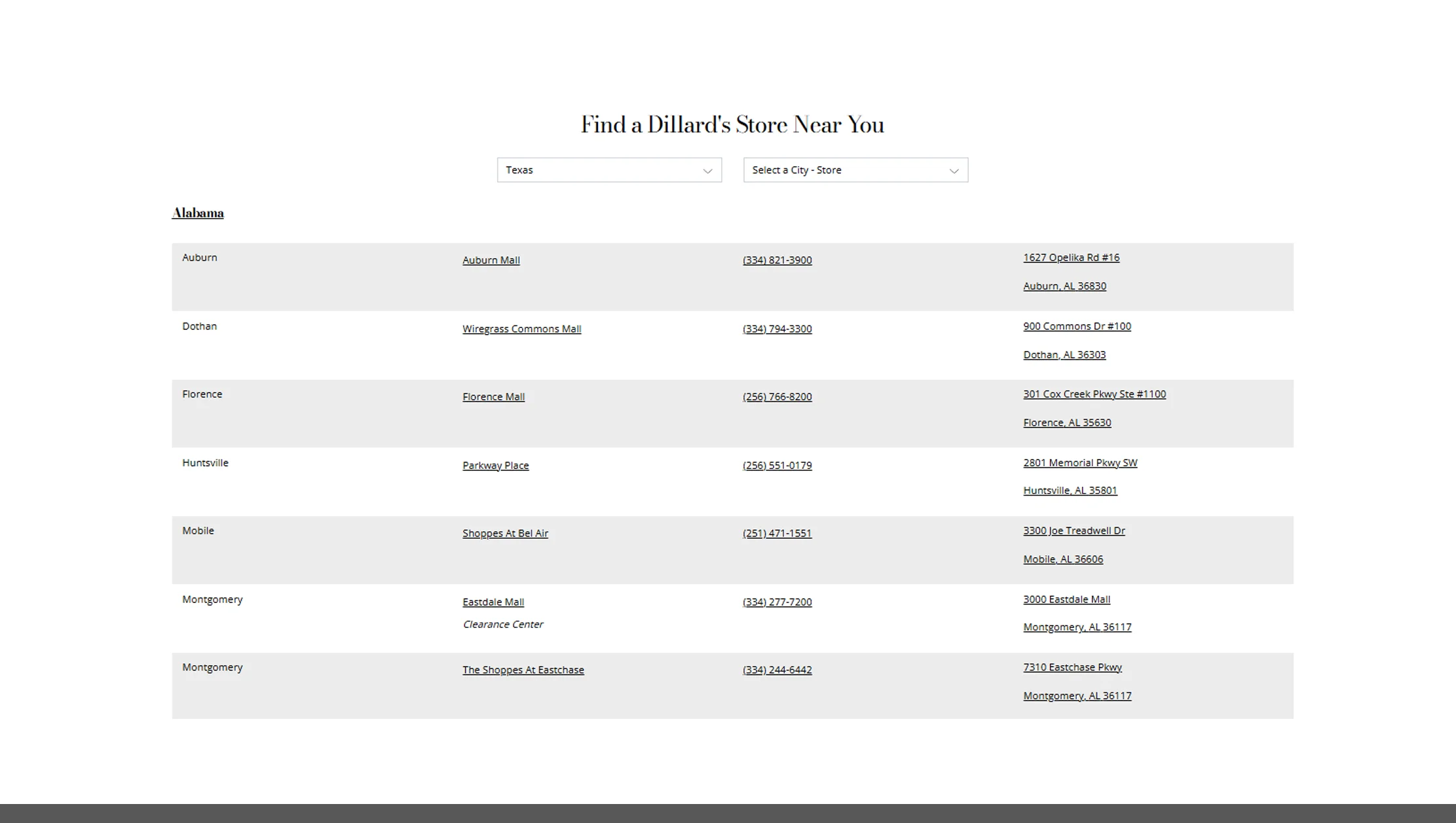Image resolution: width=1456 pixels, height=823 pixels.
Task: Select the Huntsville phone number (256) 551-0179
Action: coord(777,465)
